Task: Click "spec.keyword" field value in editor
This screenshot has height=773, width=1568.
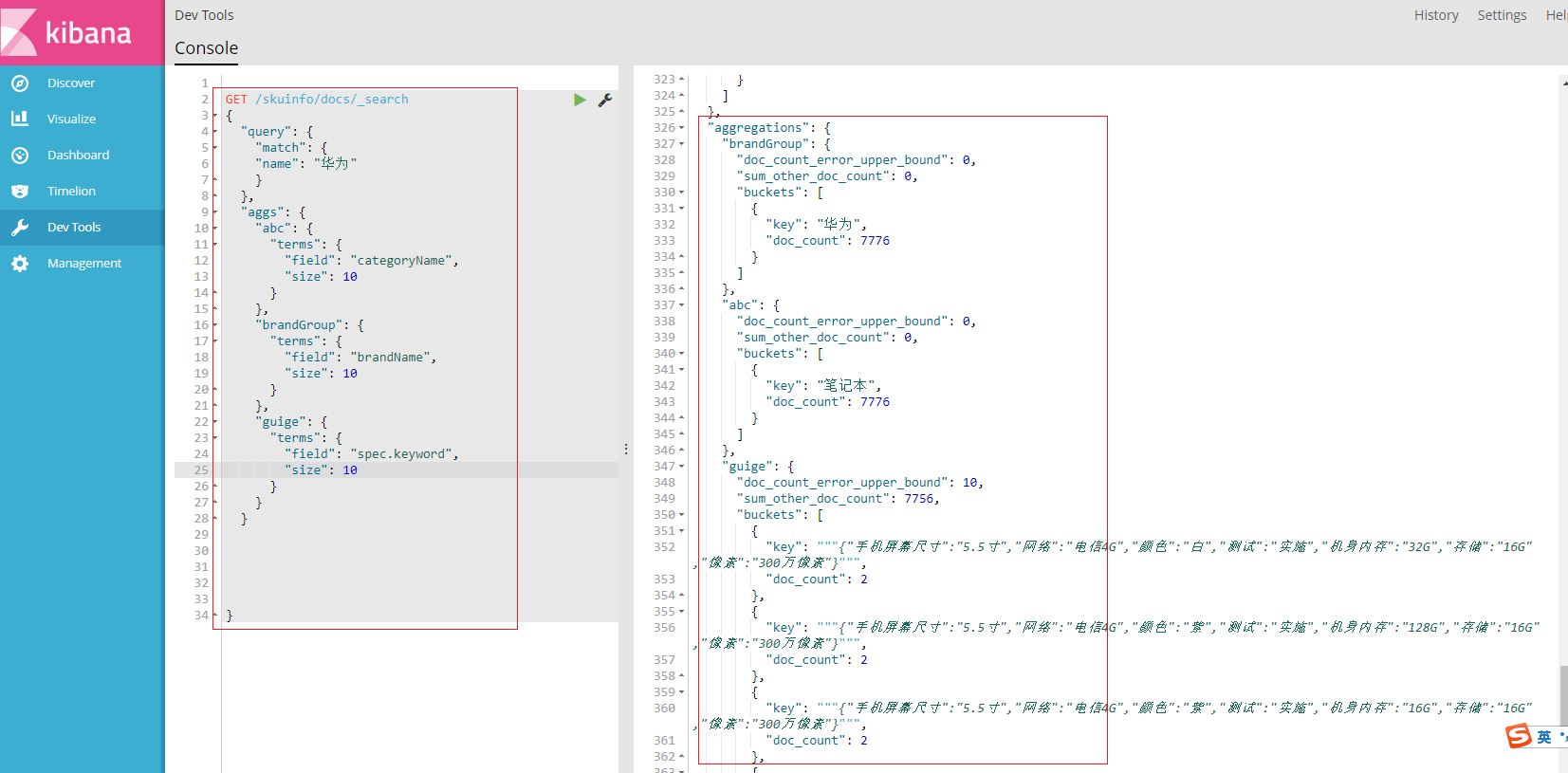Action: coord(401,454)
